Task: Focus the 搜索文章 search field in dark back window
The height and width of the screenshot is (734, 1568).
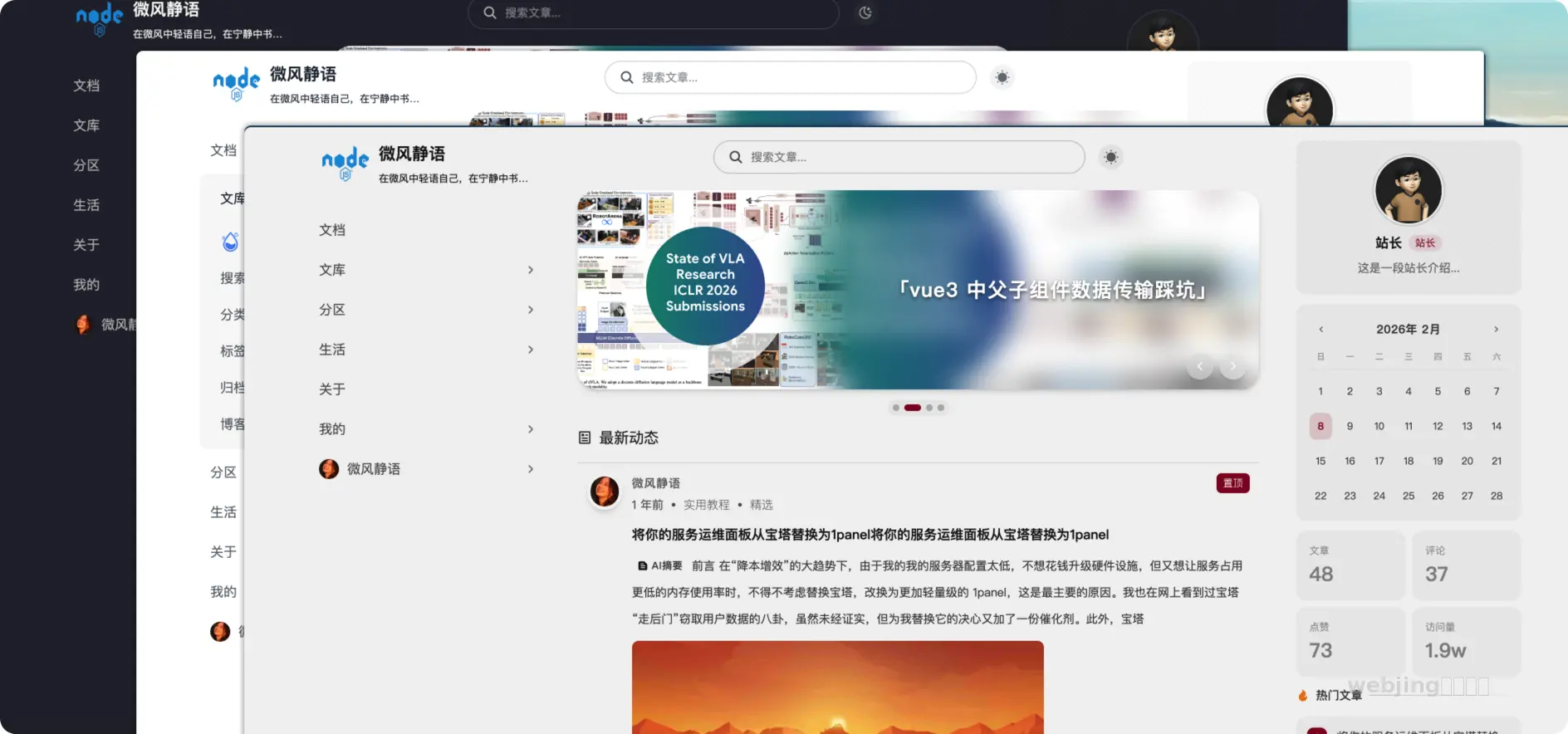Action: (653, 13)
